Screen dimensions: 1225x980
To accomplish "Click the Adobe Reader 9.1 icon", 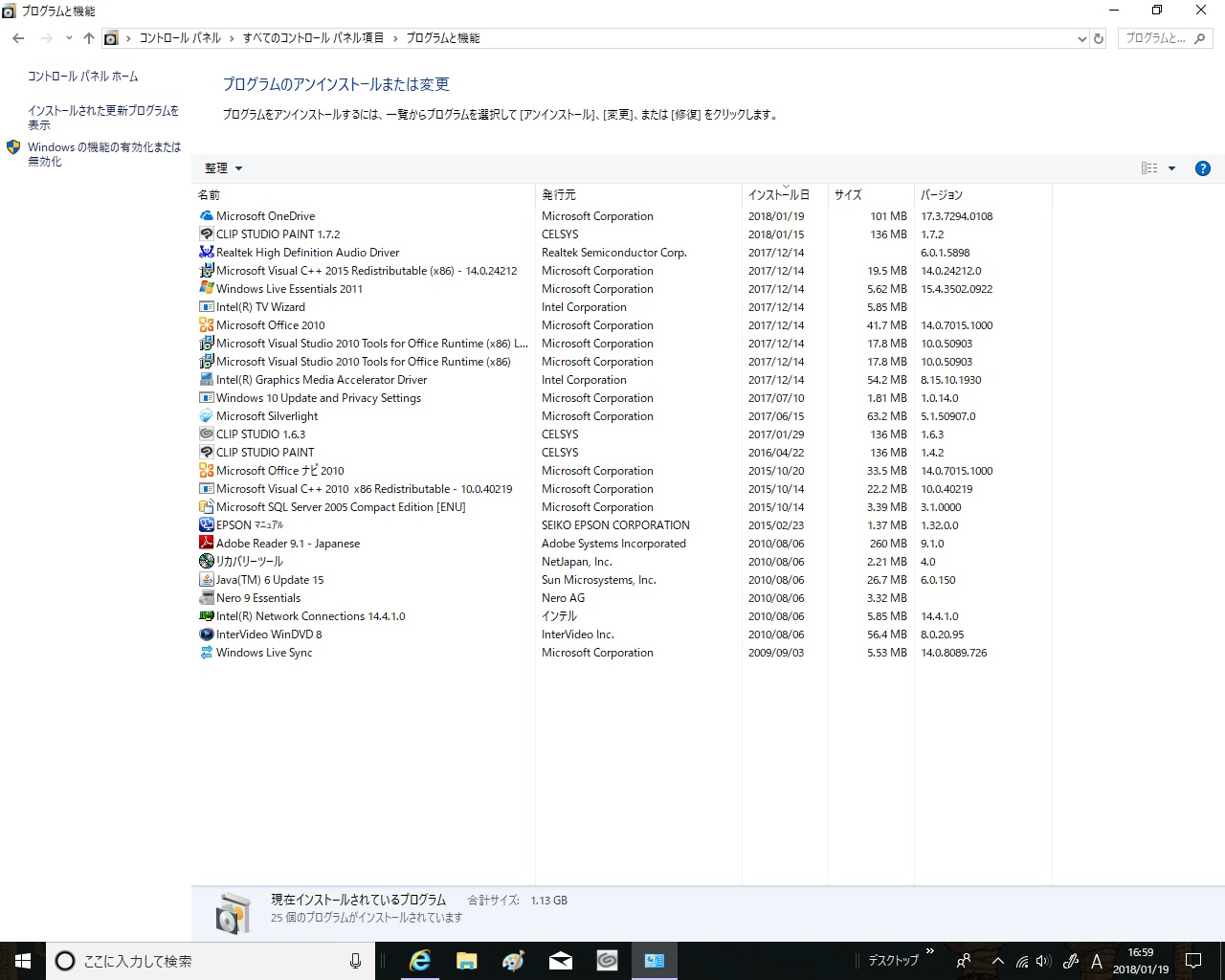I will (206, 544).
